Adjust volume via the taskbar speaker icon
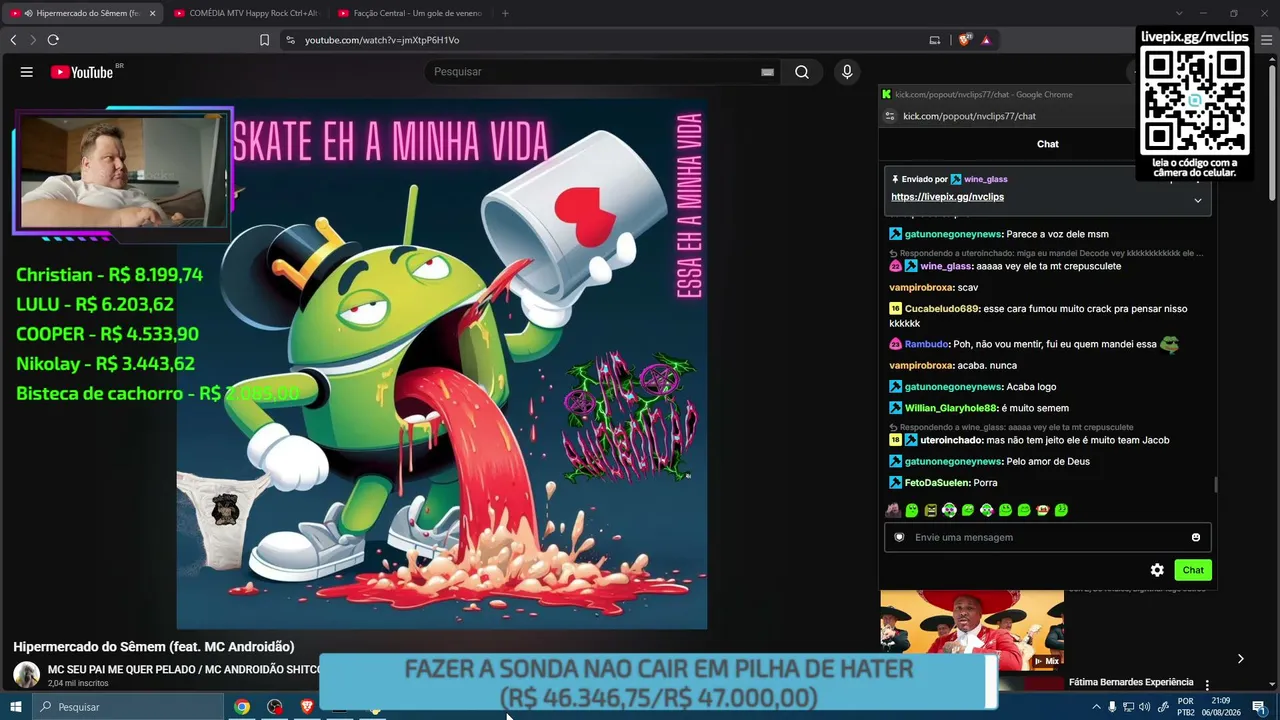 pyautogui.click(x=1144, y=707)
